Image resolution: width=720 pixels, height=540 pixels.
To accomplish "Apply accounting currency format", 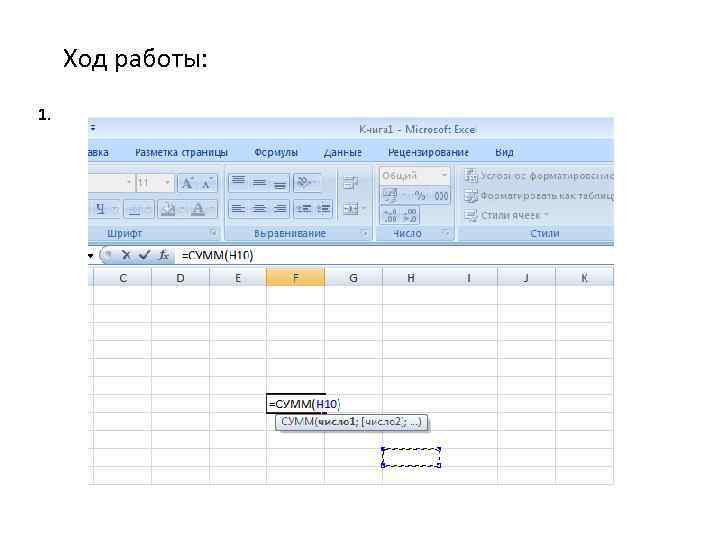I will click(x=390, y=196).
